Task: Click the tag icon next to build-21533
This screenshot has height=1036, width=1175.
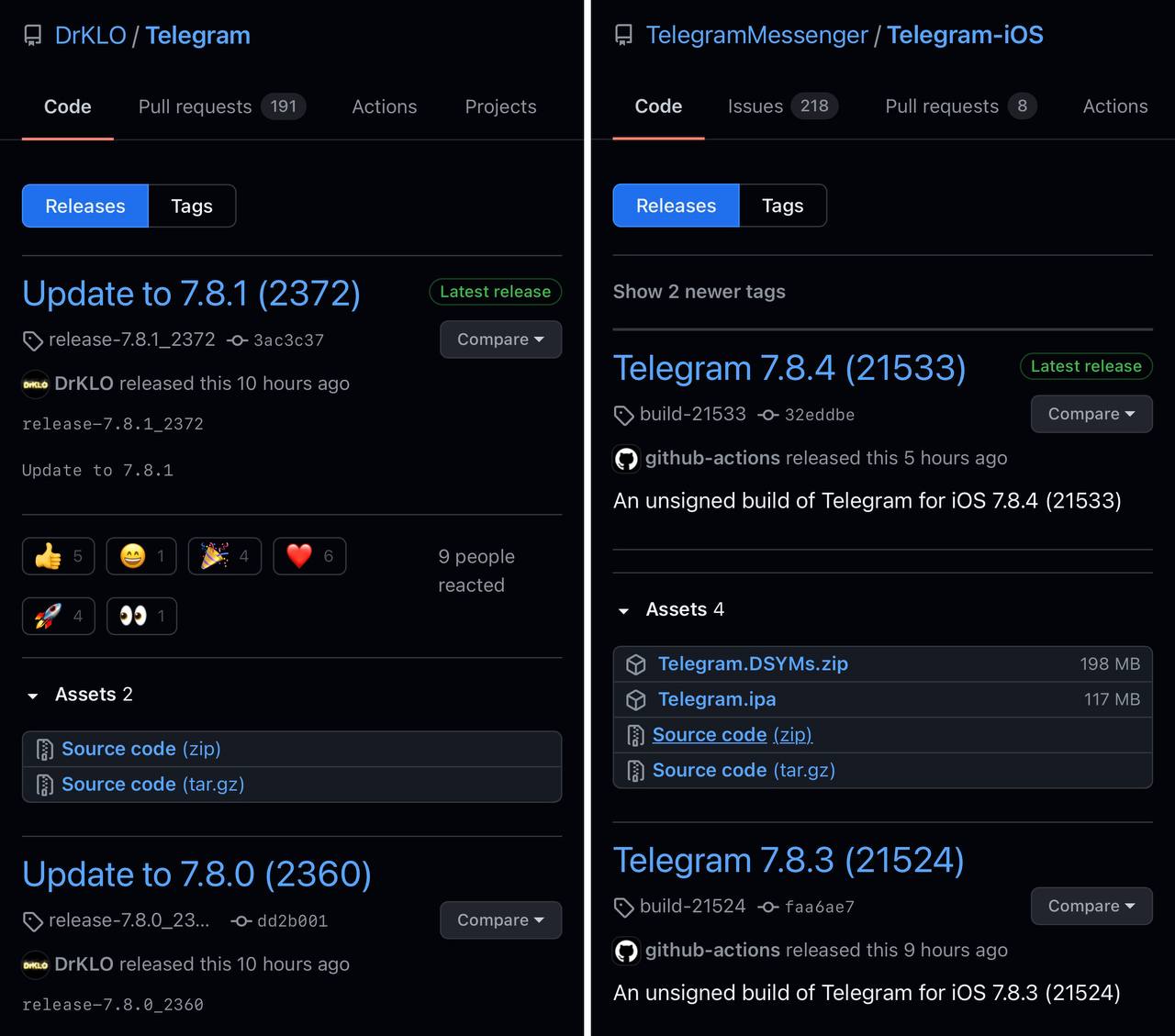Action: pyautogui.click(x=623, y=415)
